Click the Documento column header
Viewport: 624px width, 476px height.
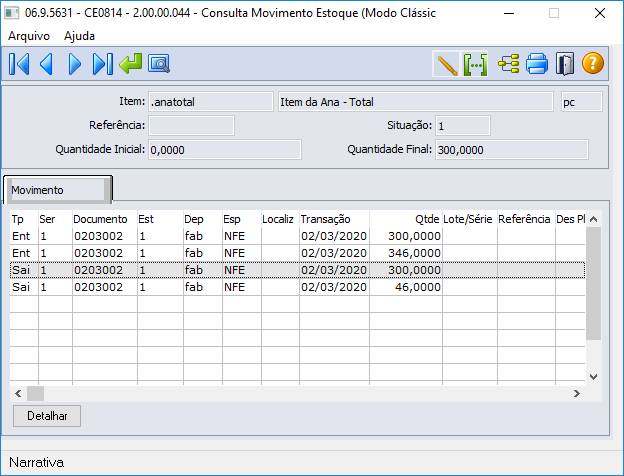point(105,219)
